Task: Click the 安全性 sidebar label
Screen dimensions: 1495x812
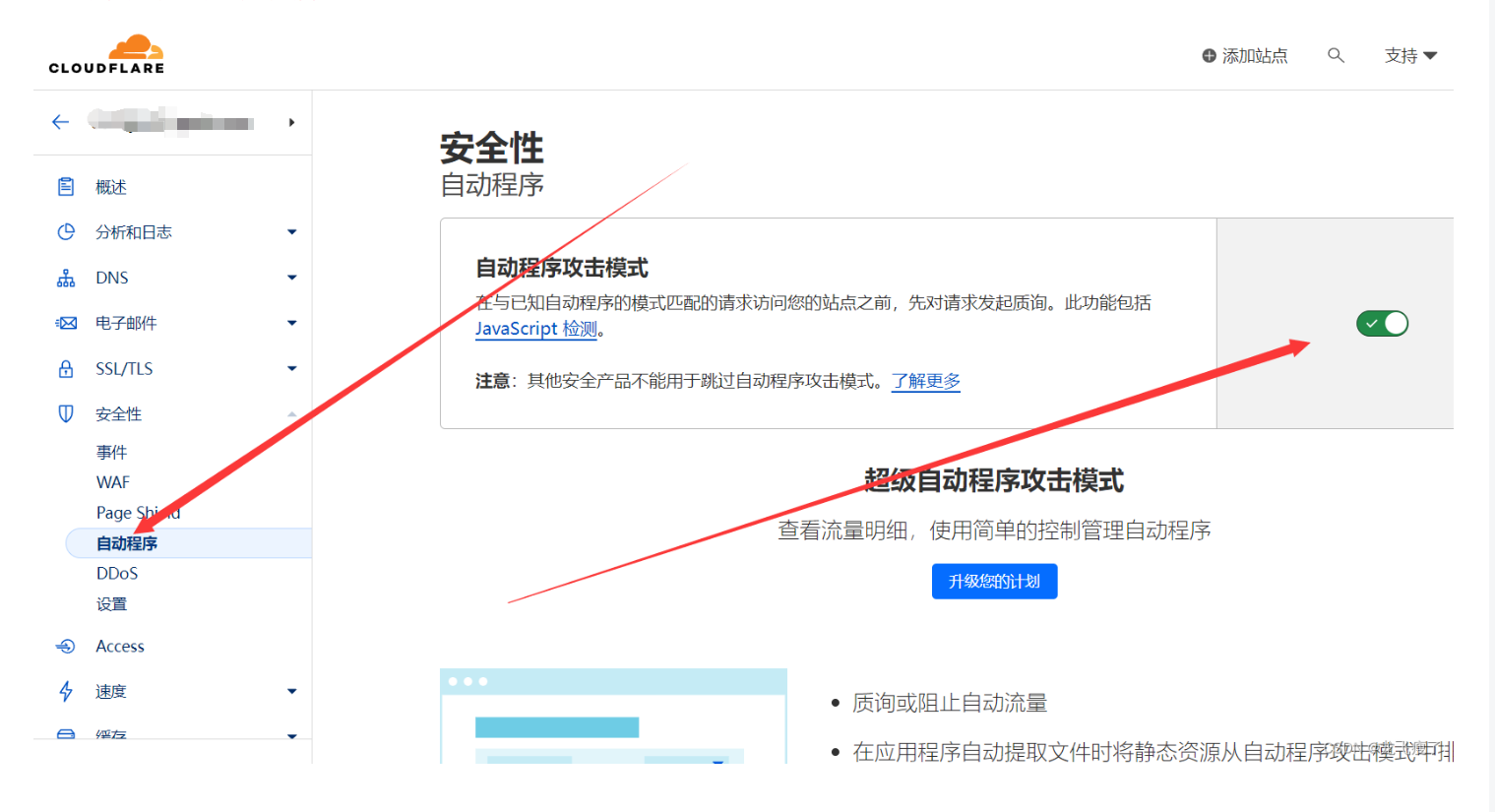Action: click(x=119, y=414)
